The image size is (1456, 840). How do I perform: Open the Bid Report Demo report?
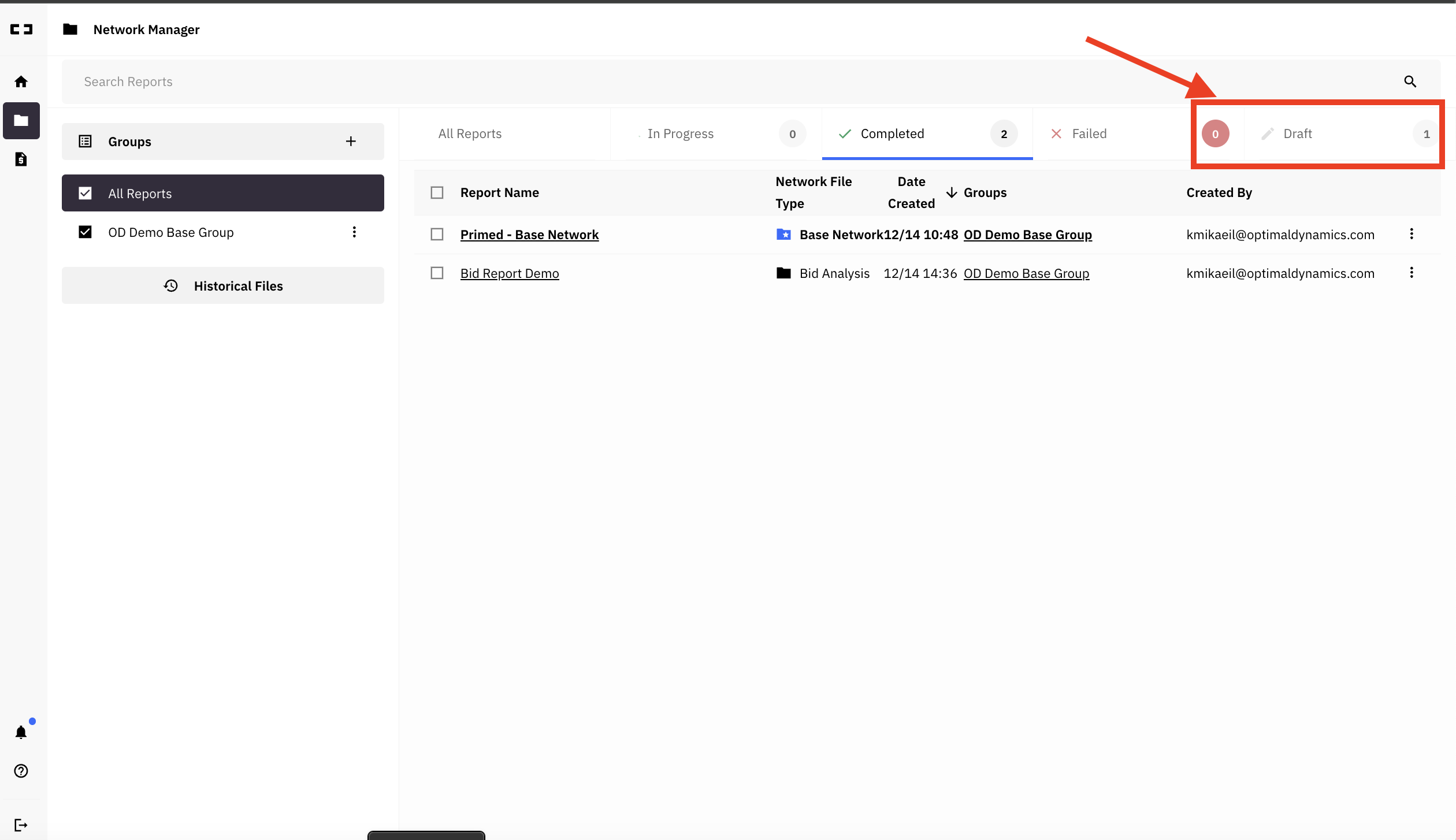[x=509, y=273]
